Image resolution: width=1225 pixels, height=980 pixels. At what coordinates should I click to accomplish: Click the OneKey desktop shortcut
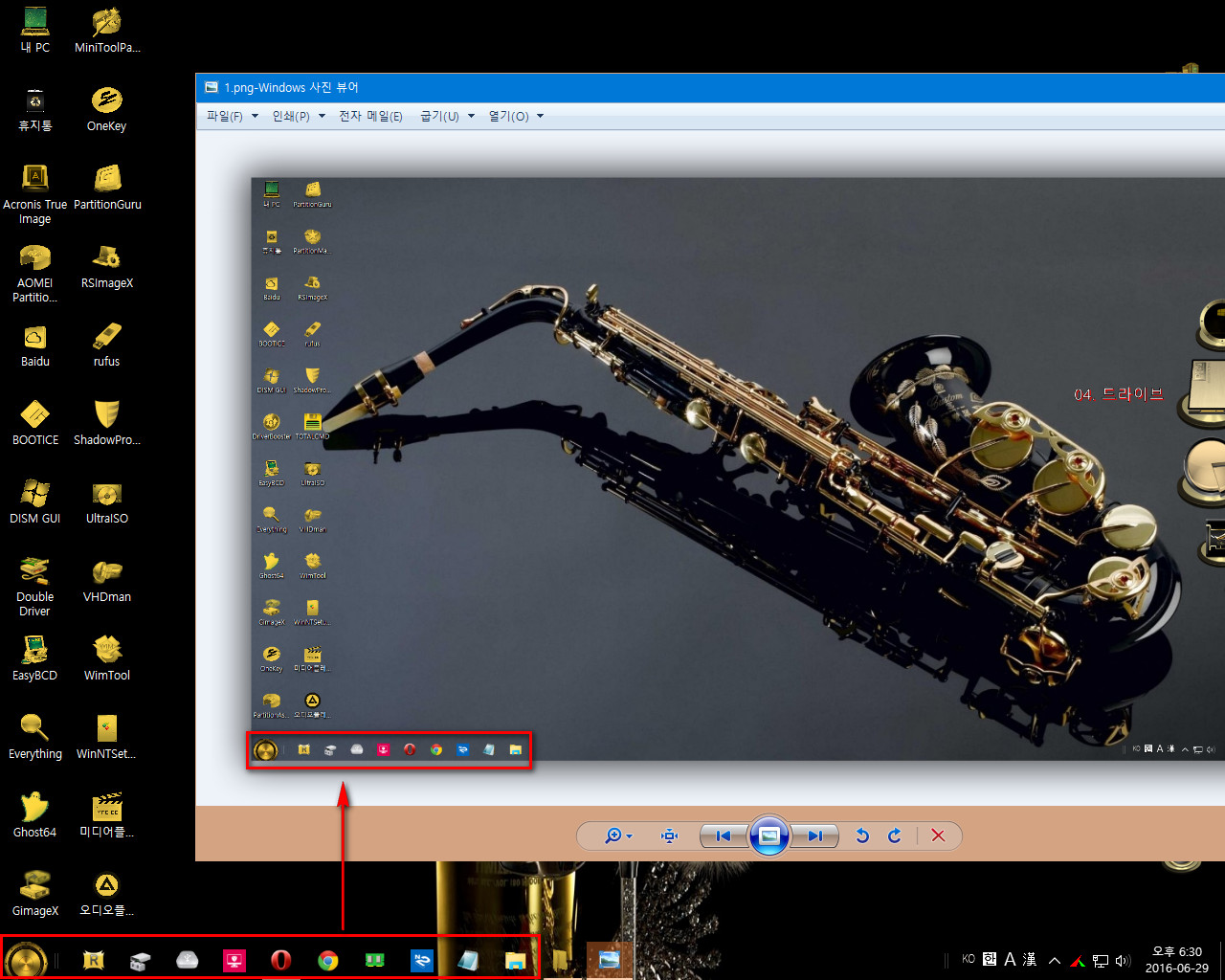point(107,108)
